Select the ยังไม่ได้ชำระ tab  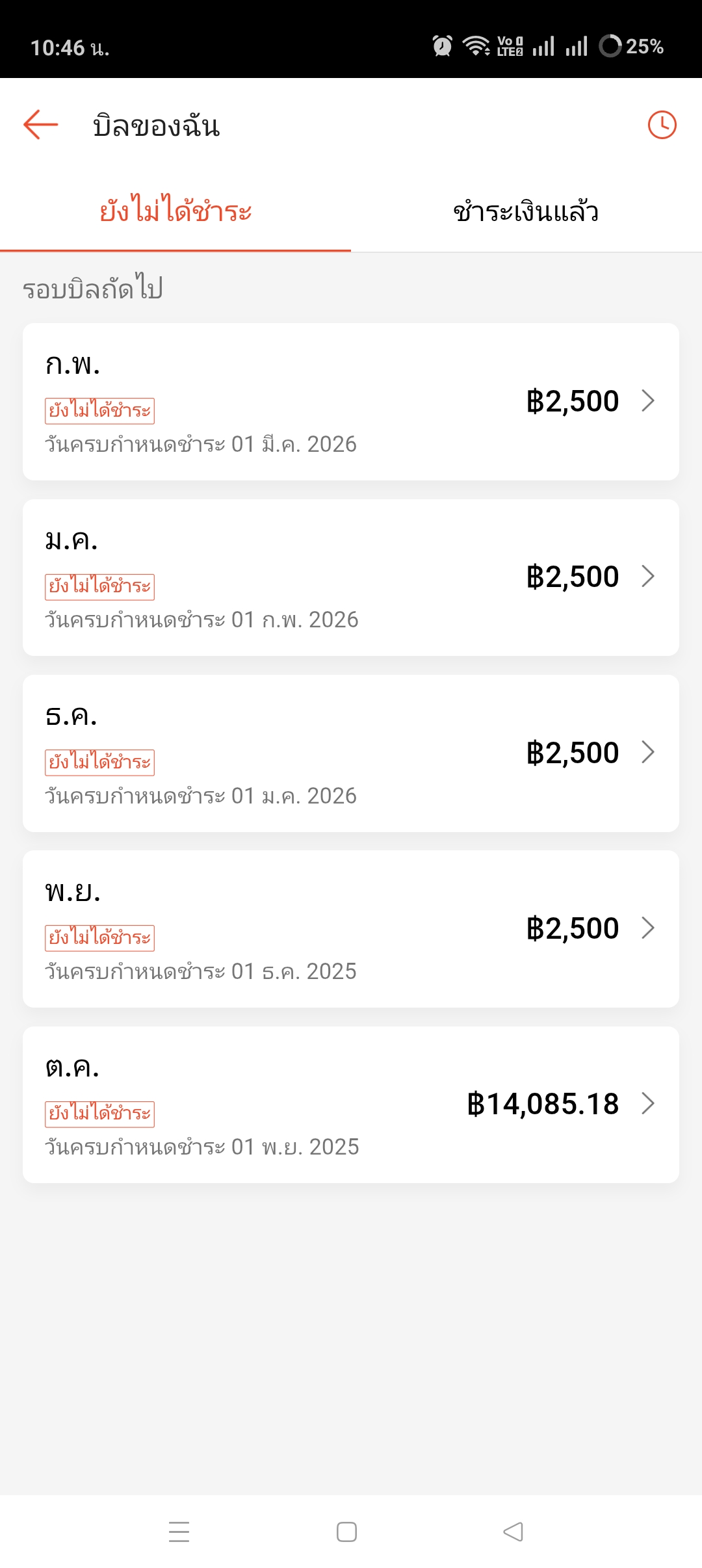175,212
